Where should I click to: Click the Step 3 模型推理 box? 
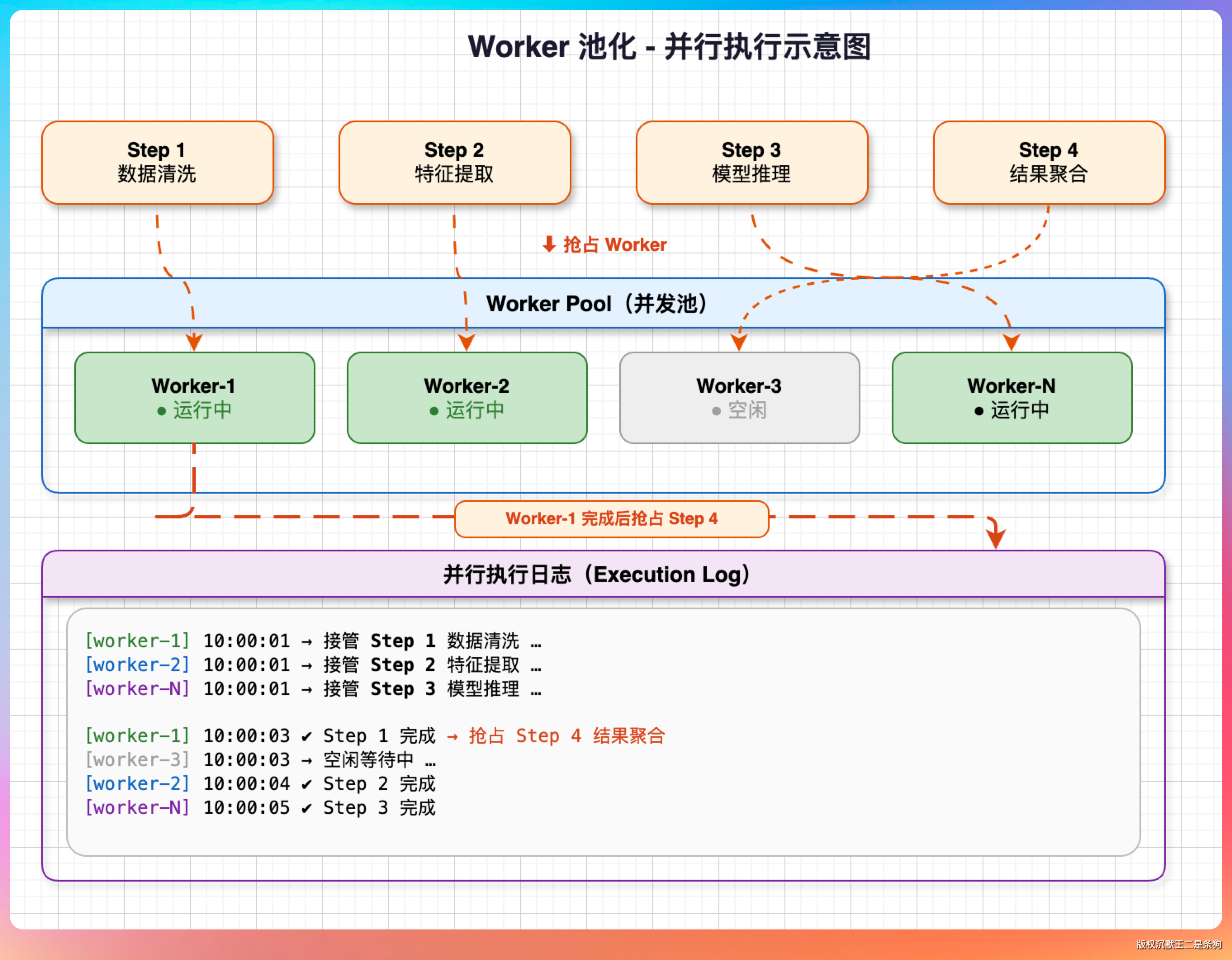pos(751,163)
